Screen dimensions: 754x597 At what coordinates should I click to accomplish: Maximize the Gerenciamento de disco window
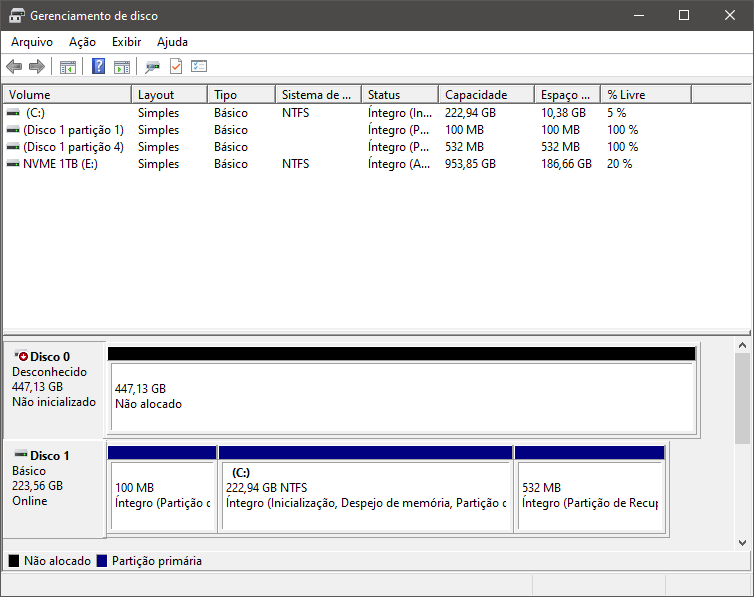click(x=684, y=15)
